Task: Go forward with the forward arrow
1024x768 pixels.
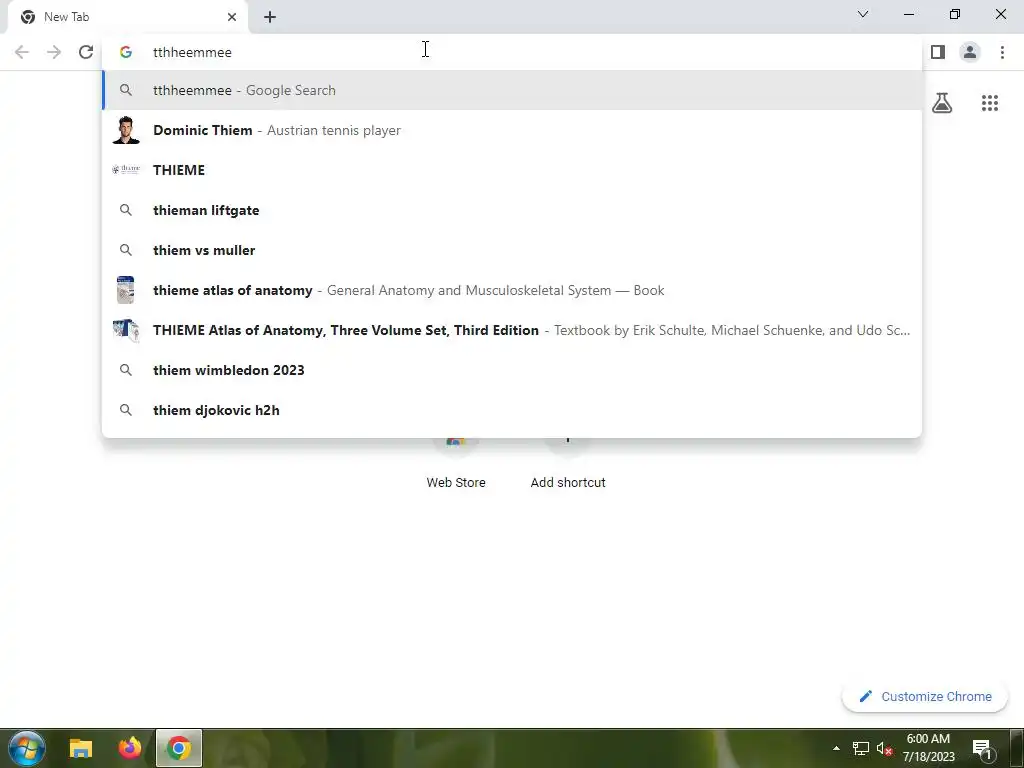Action: click(54, 52)
